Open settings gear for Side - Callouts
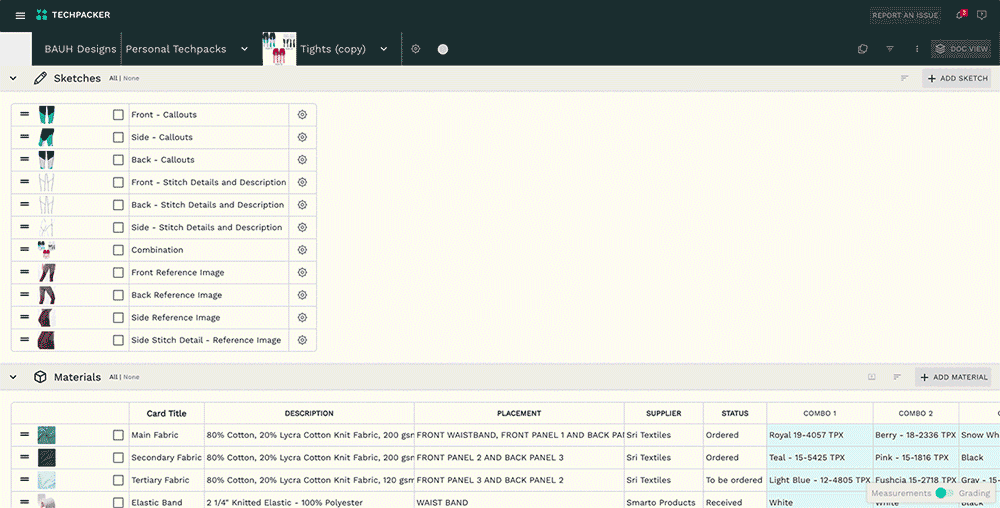1000x508 pixels. coord(302,137)
